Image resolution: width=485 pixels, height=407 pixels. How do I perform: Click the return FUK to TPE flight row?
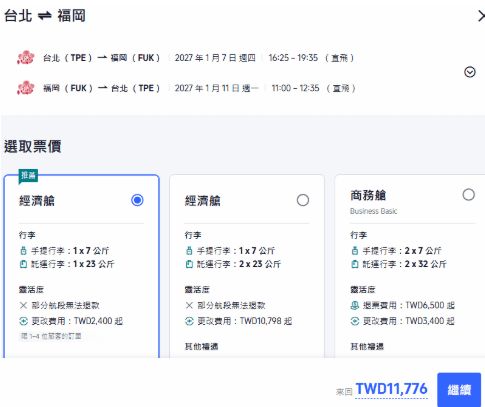[186, 88]
